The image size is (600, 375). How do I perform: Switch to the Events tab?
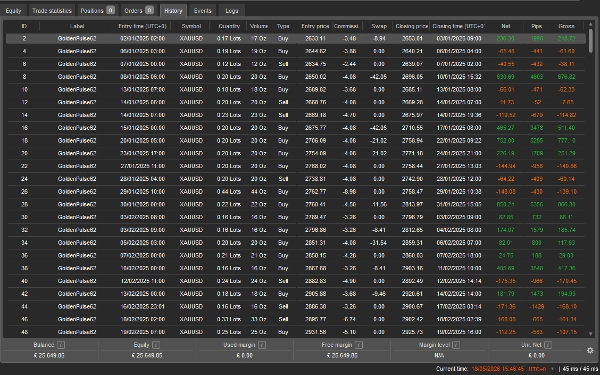202,11
